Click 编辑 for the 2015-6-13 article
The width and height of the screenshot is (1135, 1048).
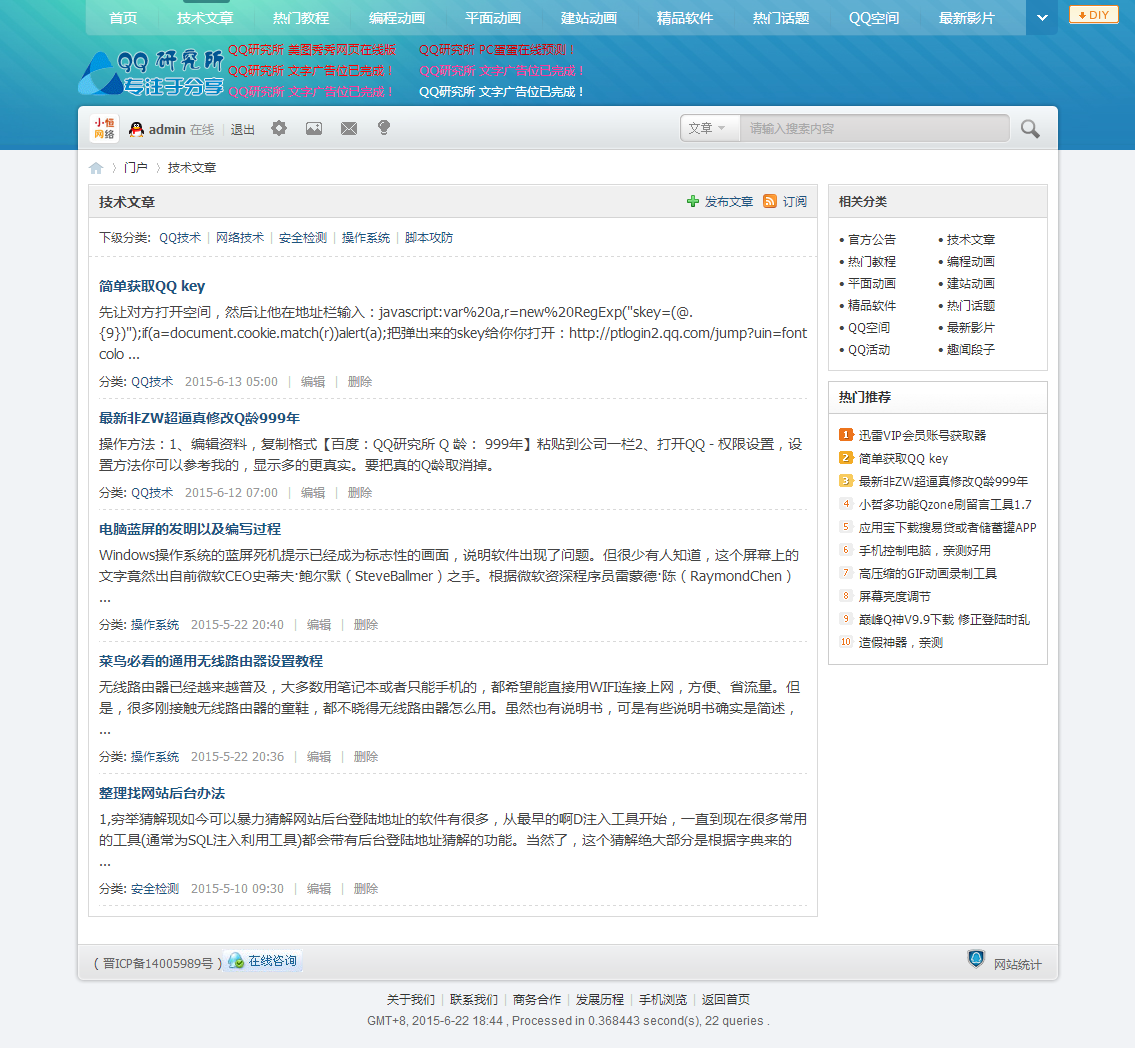pyautogui.click(x=313, y=381)
